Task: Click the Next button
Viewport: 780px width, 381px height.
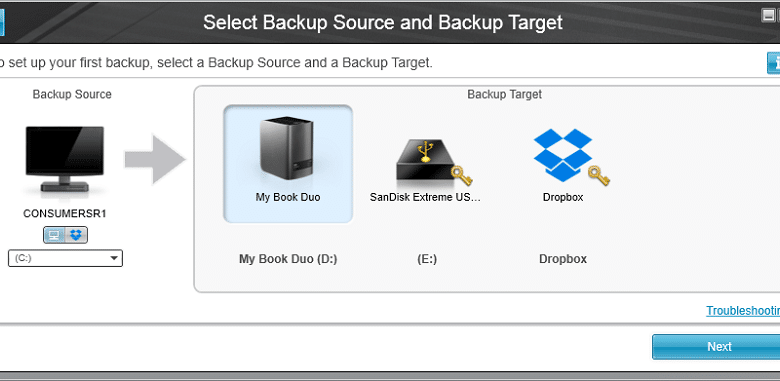Action: point(719,347)
